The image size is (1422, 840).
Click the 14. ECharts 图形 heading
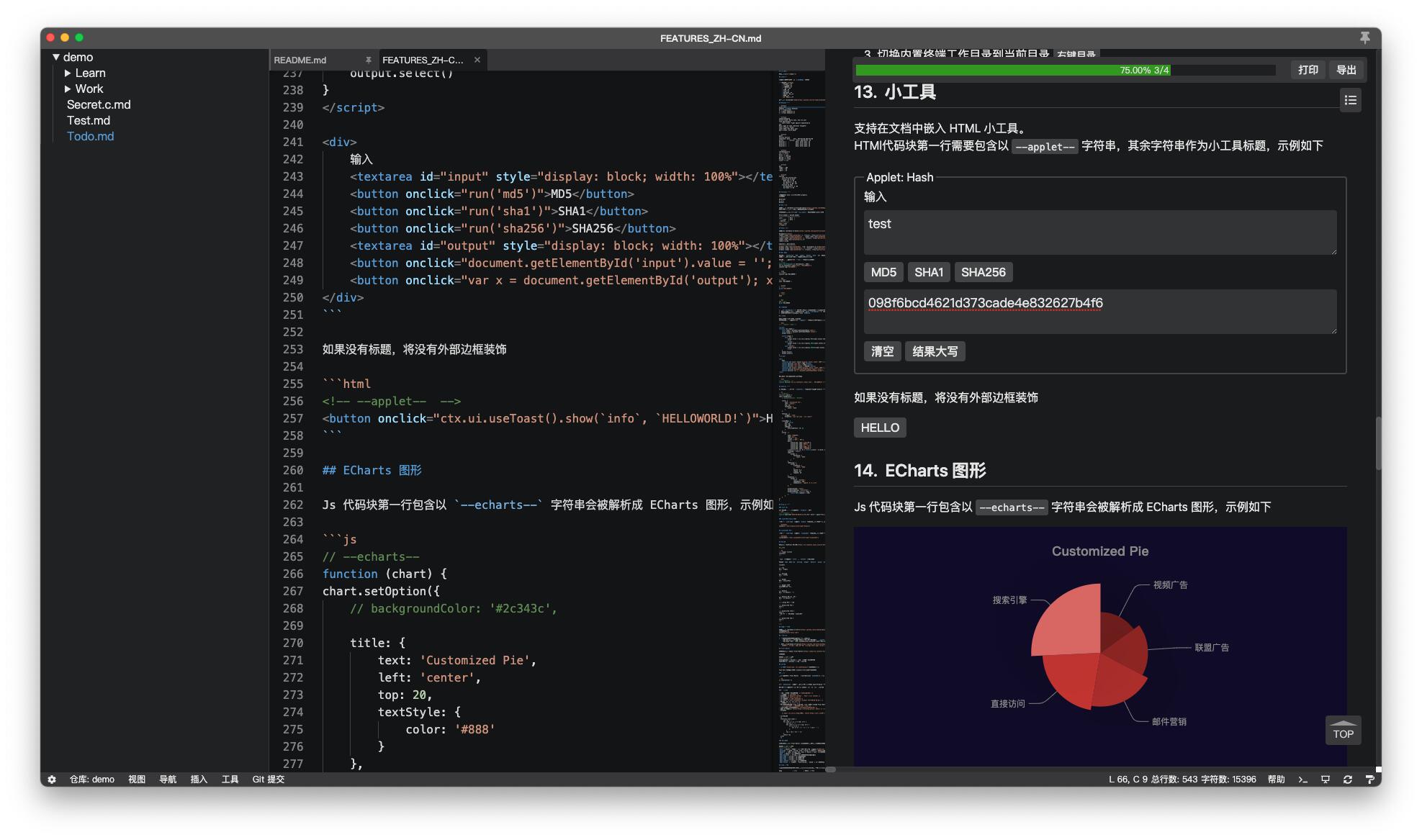point(919,471)
